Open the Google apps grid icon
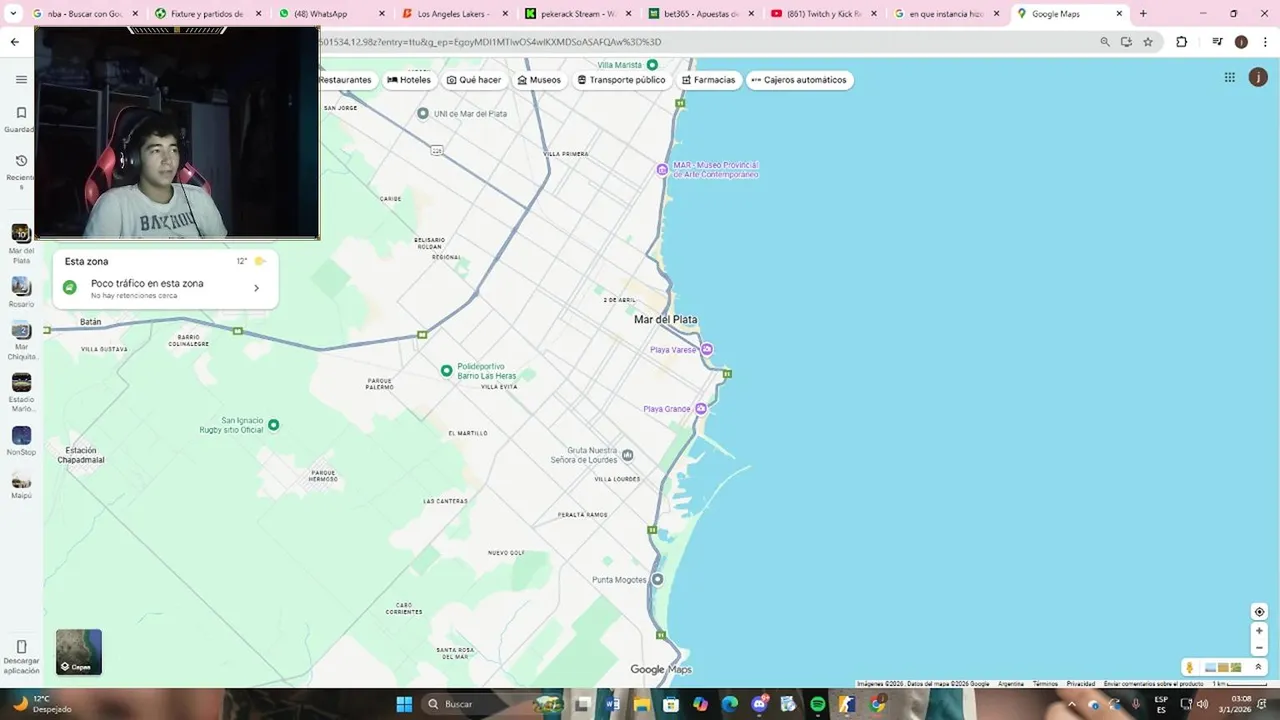 pos(1230,77)
